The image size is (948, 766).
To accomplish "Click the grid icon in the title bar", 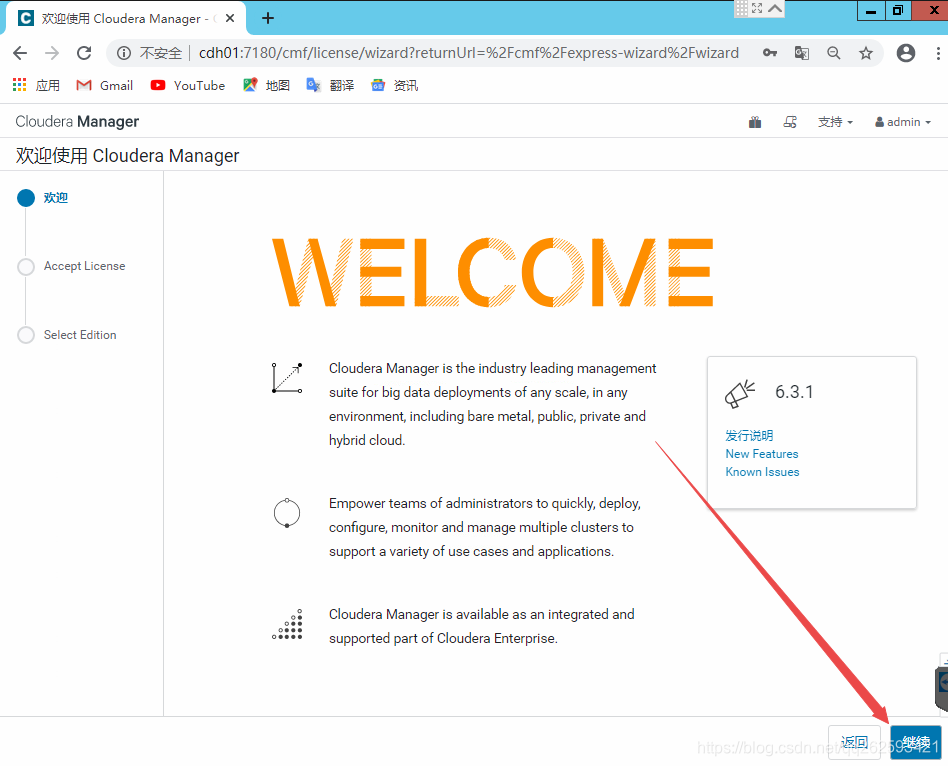I will [x=742, y=8].
